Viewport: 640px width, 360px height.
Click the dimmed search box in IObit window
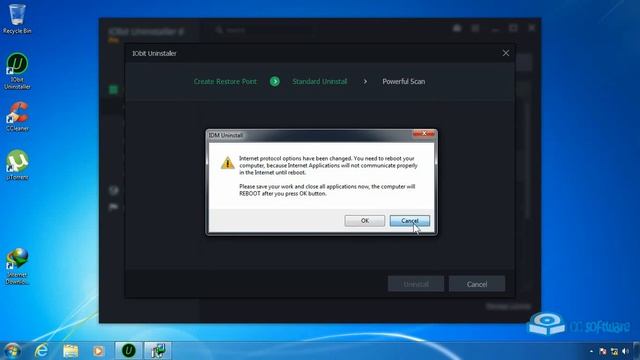tap(265, 30)
